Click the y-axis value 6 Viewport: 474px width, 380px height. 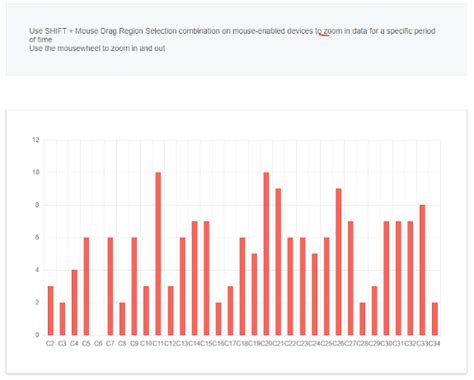(x=37, y=237)
